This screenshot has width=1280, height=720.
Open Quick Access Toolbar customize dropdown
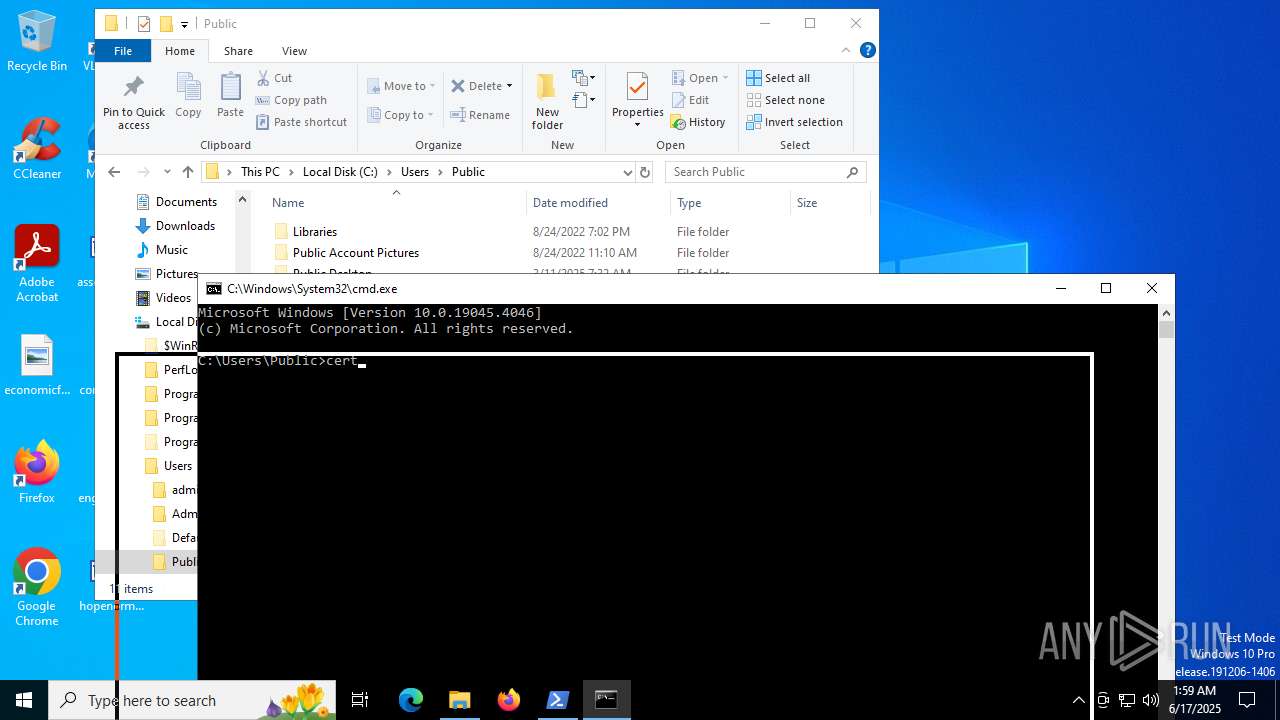click(185, 24)
